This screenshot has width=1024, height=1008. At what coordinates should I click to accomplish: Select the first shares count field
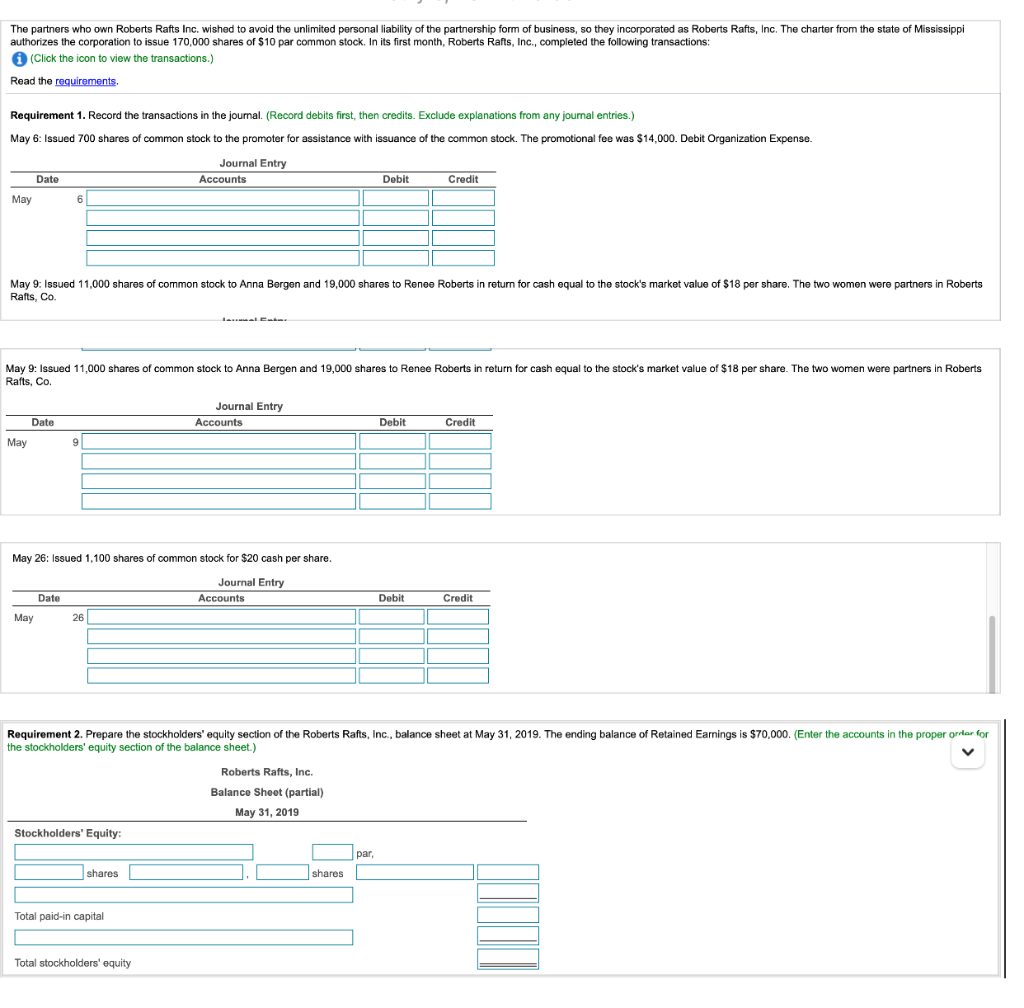(49, 872)
